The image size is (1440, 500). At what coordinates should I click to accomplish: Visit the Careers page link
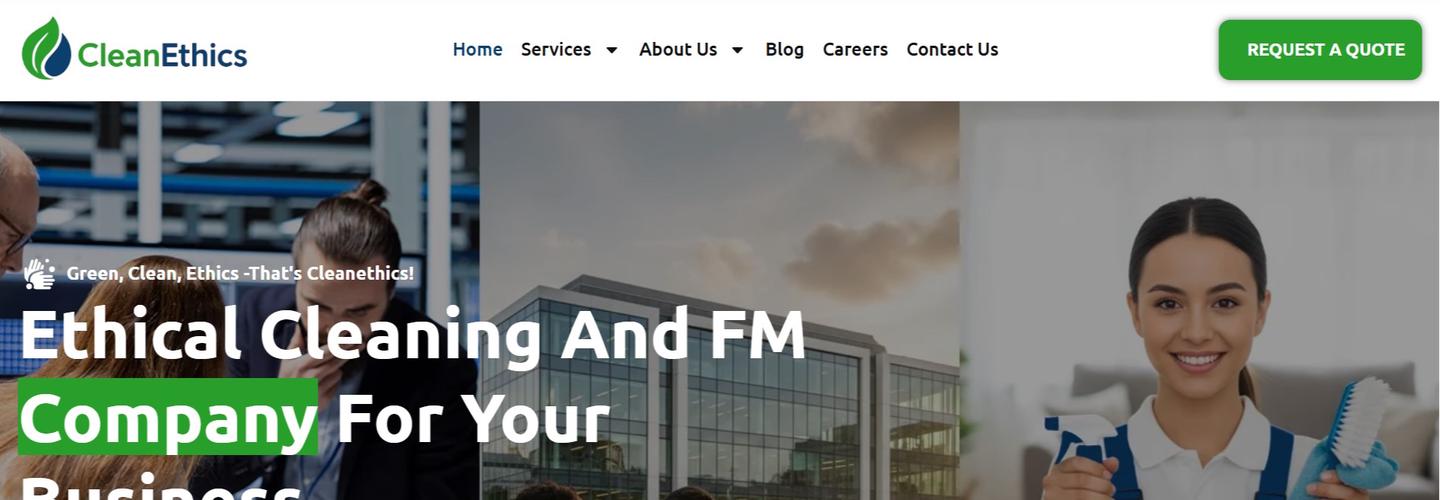click(x=855, y=49)
